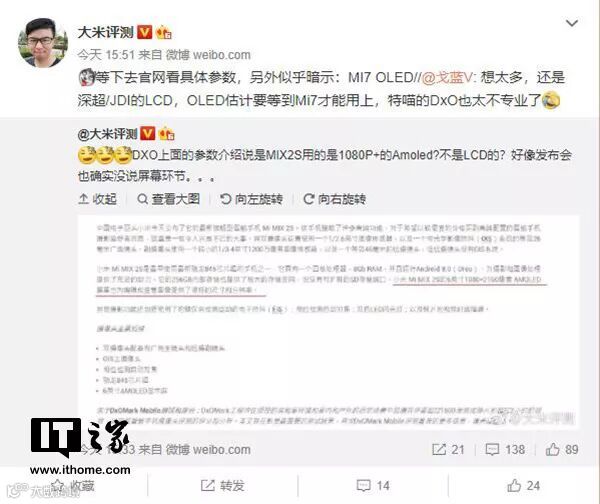Click the expanded DxO article screenshot
Image resolution: width=600 pixels, height=504 pixels.
tap(328, 322)
